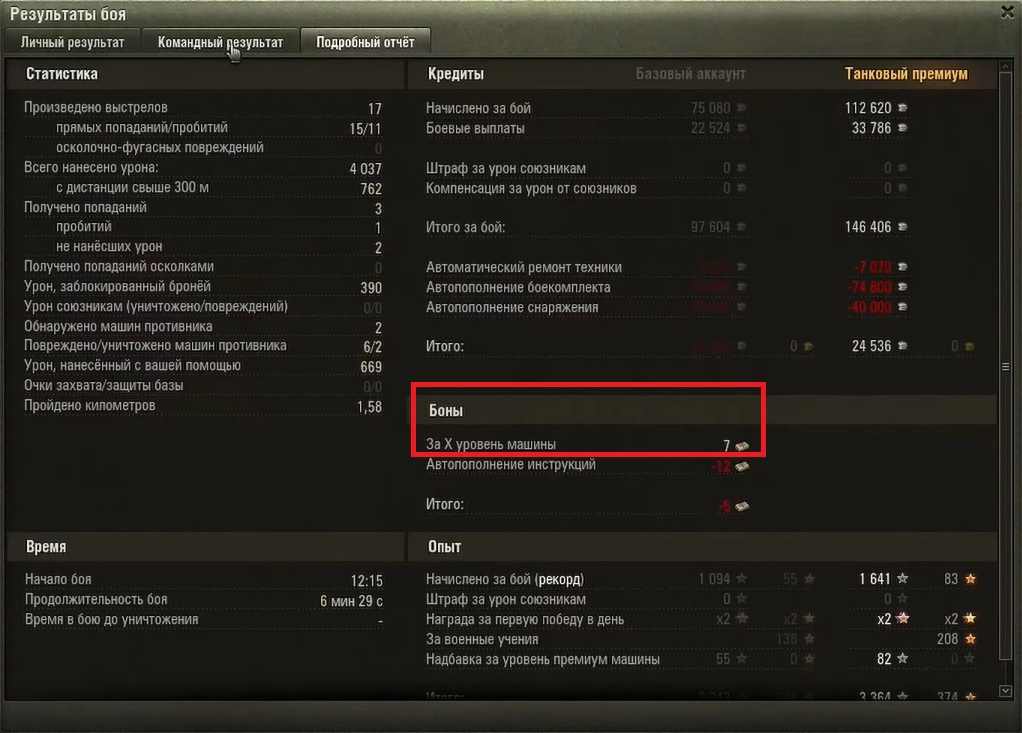Click orange free XP star beside 83

click(971, 578)
